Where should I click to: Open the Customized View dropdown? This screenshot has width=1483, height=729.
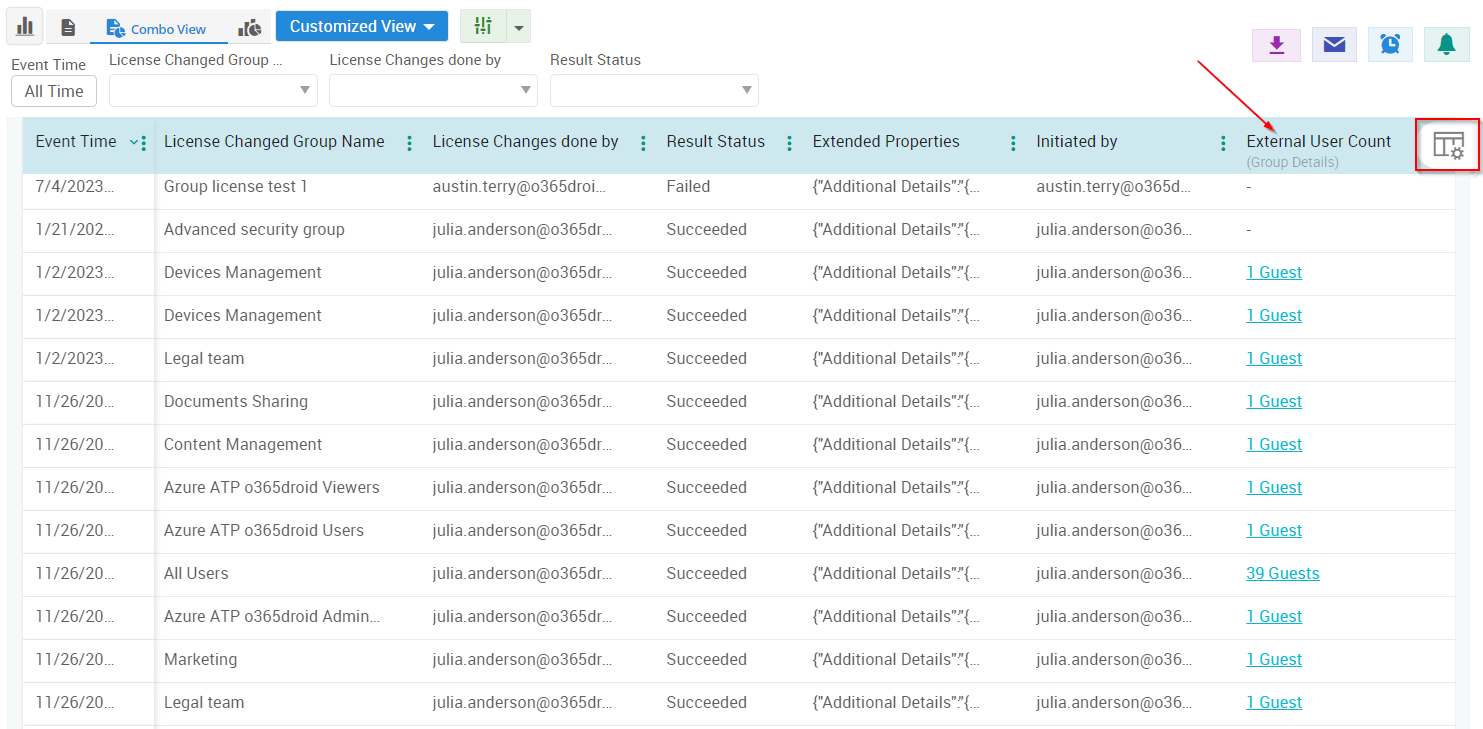(x=361, y=25)
